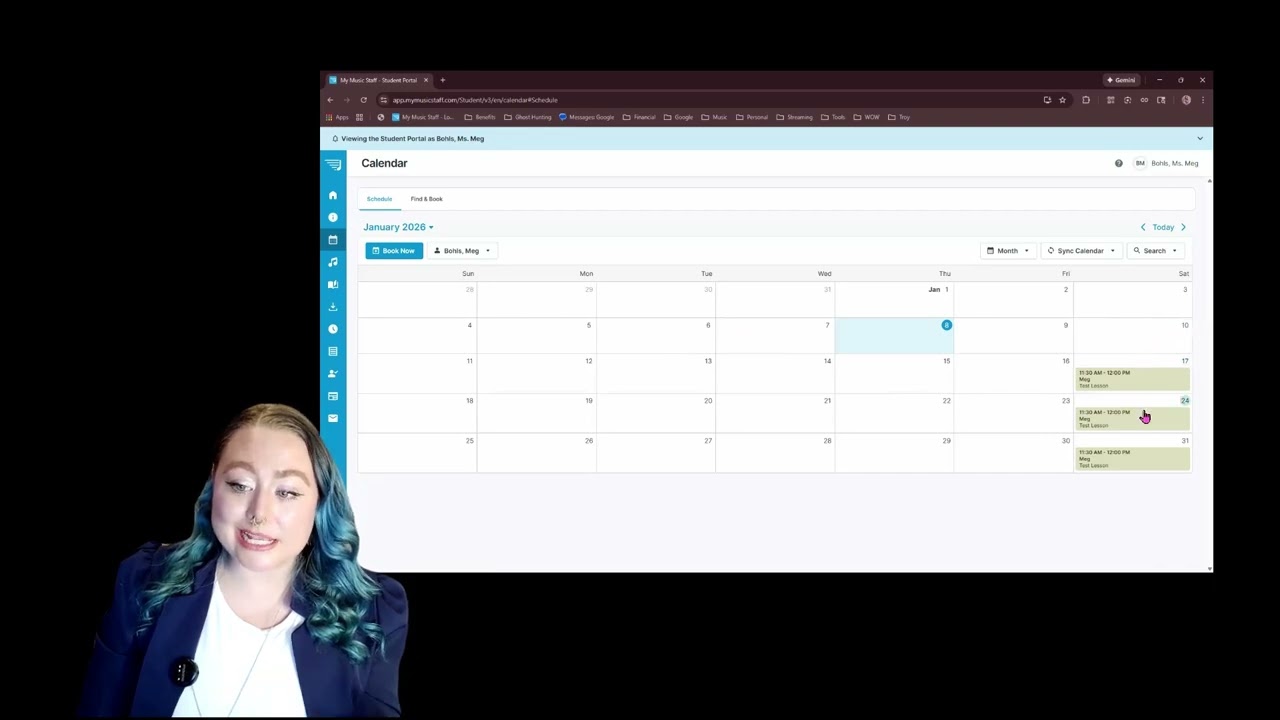Open the Streaming bookmarks folder
The width and height of the screenshot is (1280, 720).
[794, 117]
